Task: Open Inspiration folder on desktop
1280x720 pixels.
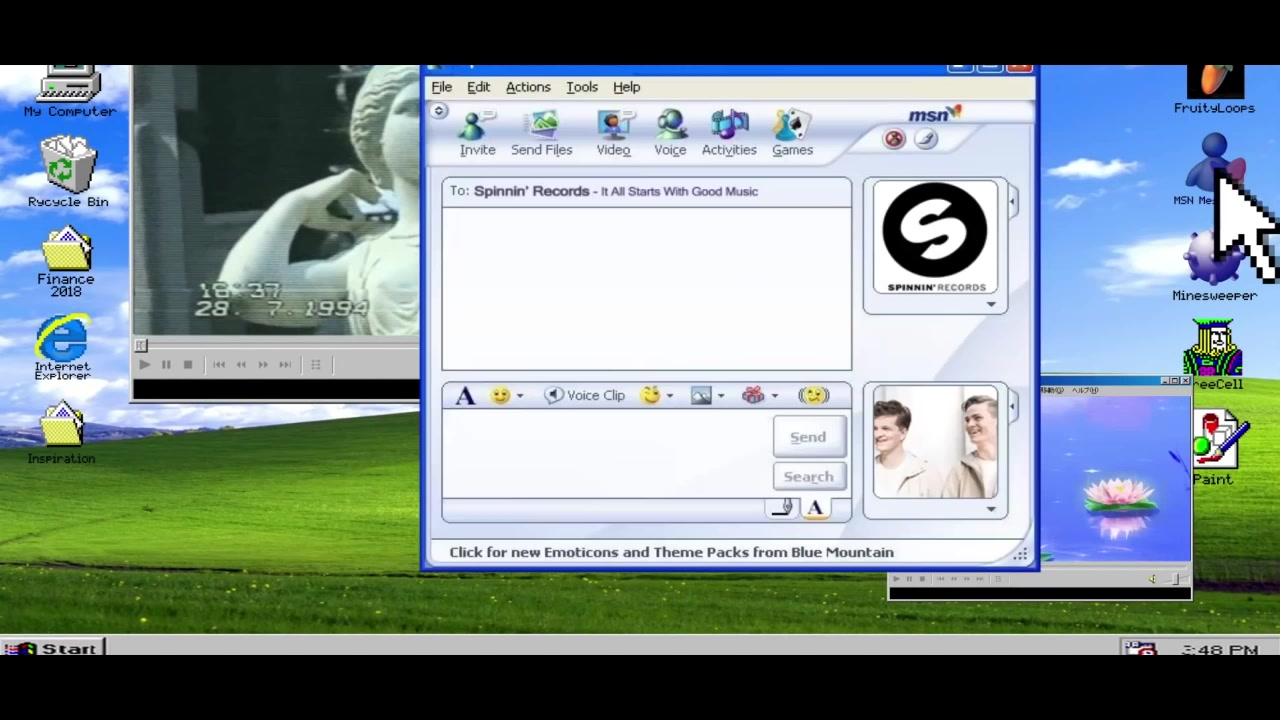Action: coord(62,433)
